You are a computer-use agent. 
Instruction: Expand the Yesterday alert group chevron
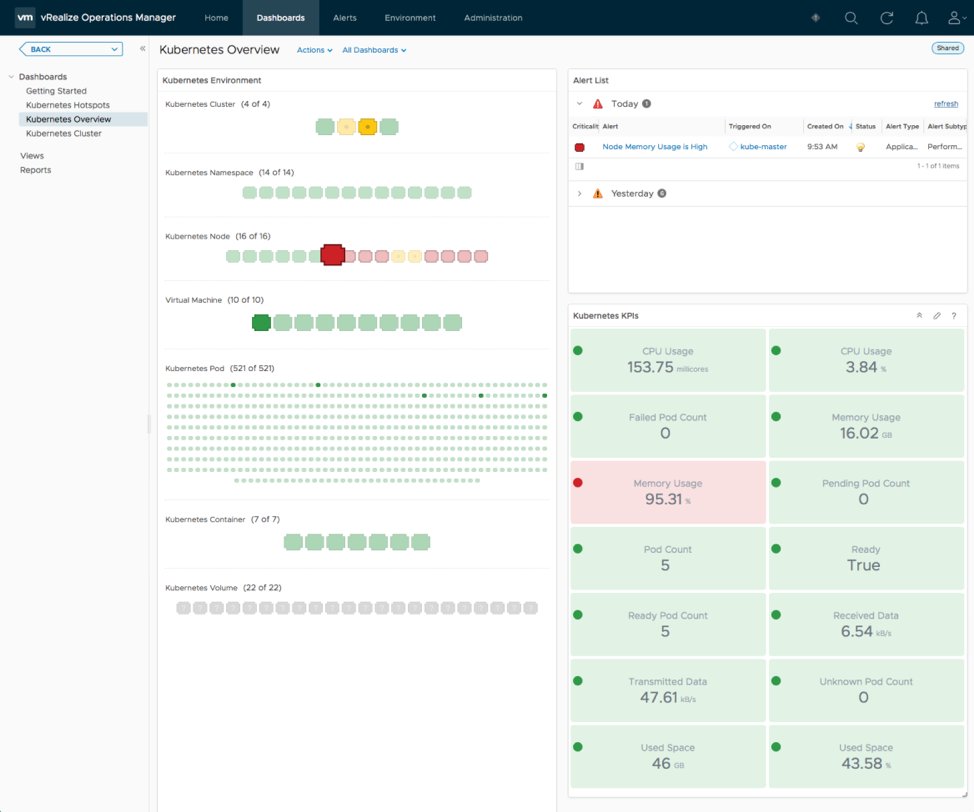coord(579,193)
